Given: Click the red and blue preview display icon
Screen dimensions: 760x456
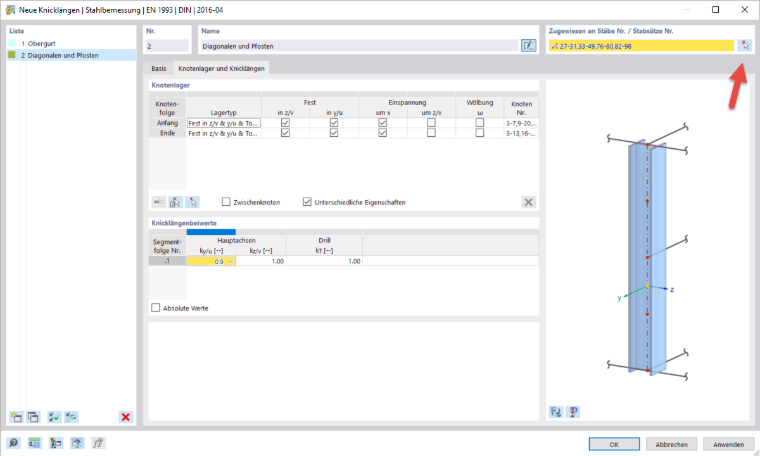Looking at the screenshot, I should tap(573, 412).
